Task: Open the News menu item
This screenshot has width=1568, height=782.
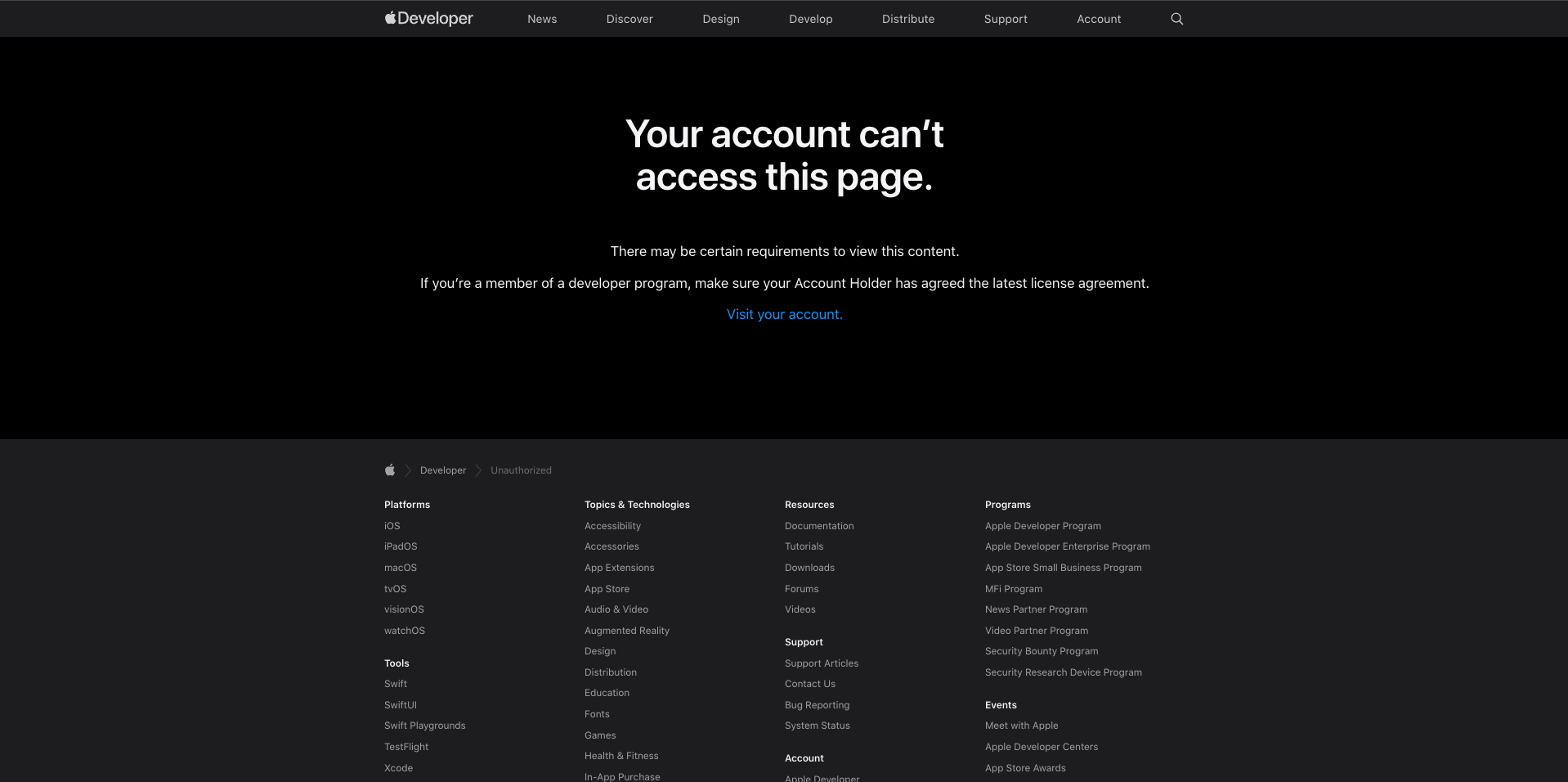Action: [x=542, y=19]
